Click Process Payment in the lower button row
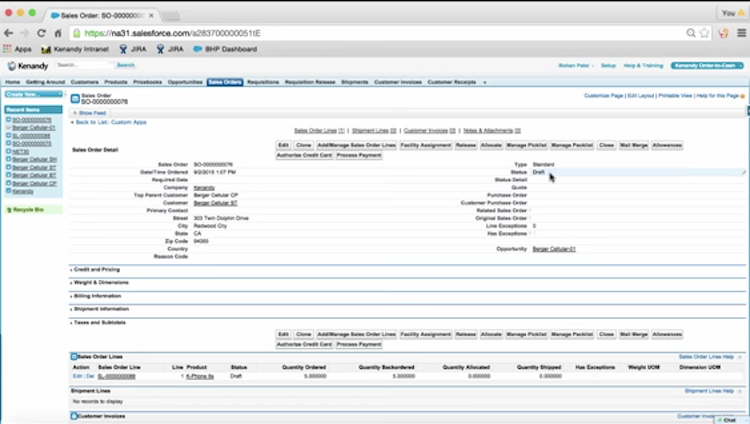 coord(359,344)
